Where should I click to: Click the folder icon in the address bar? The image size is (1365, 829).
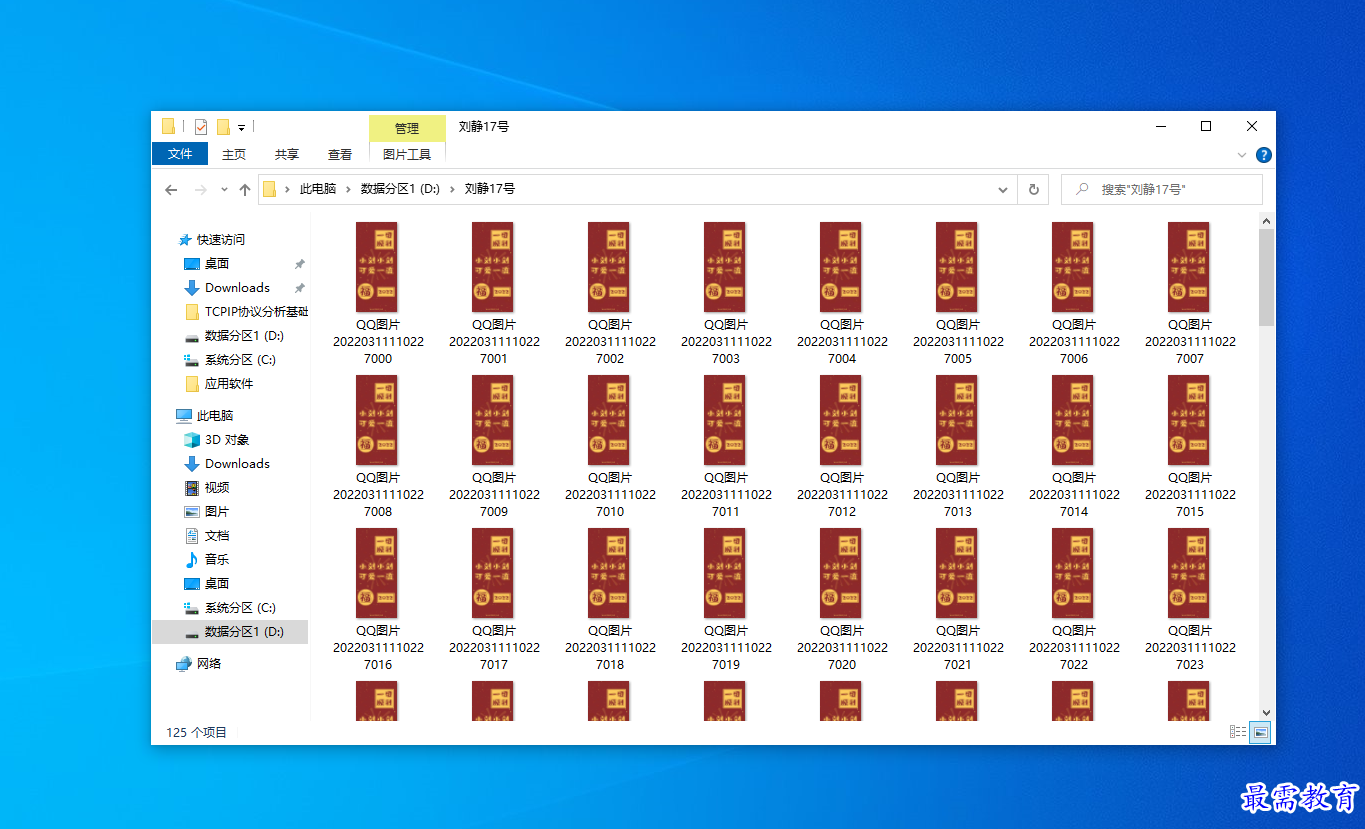pyautogui.click(x=269, y=189)
